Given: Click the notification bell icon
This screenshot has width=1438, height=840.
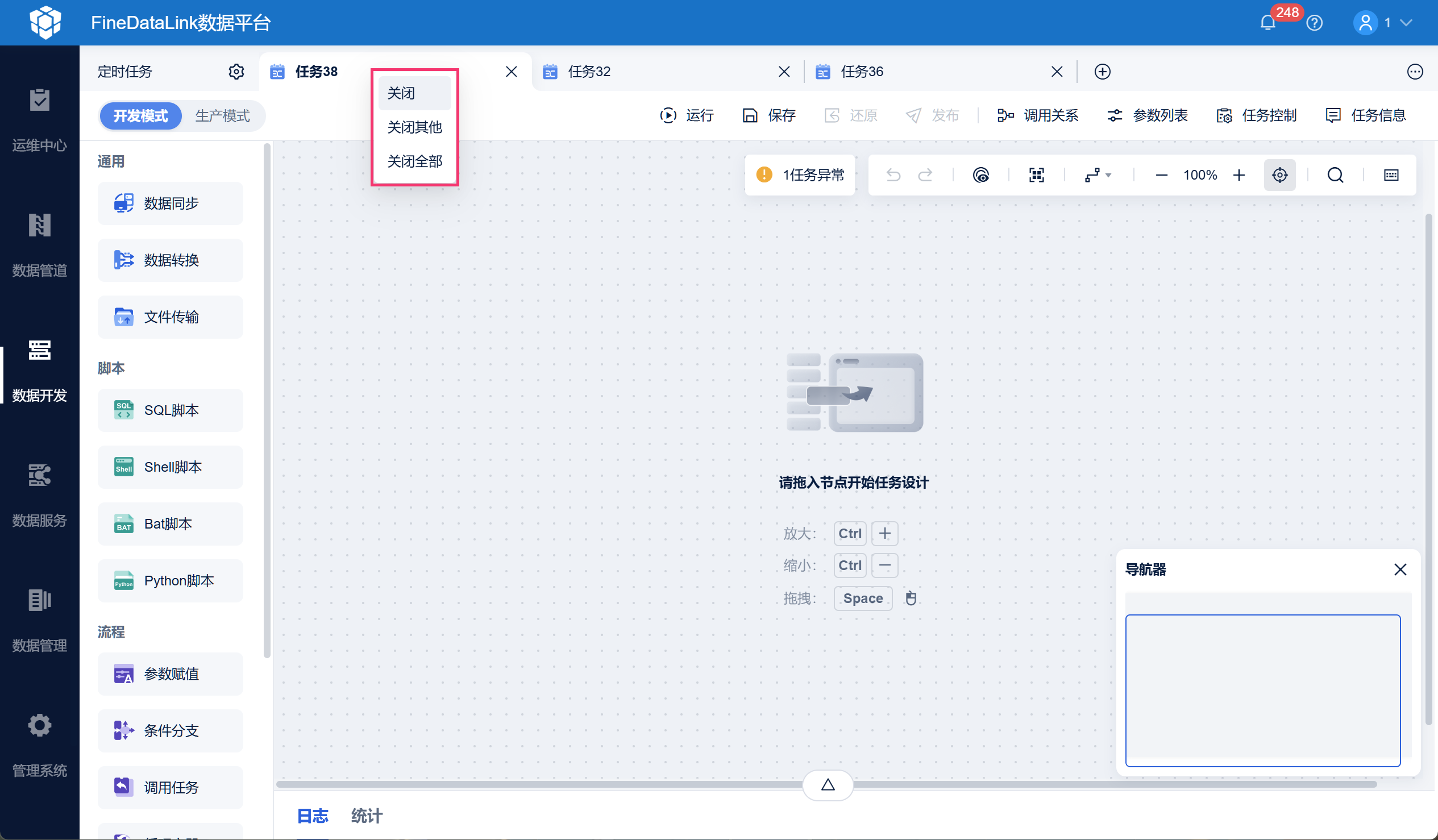Looking at the screenshot, I should (1267, 23).
